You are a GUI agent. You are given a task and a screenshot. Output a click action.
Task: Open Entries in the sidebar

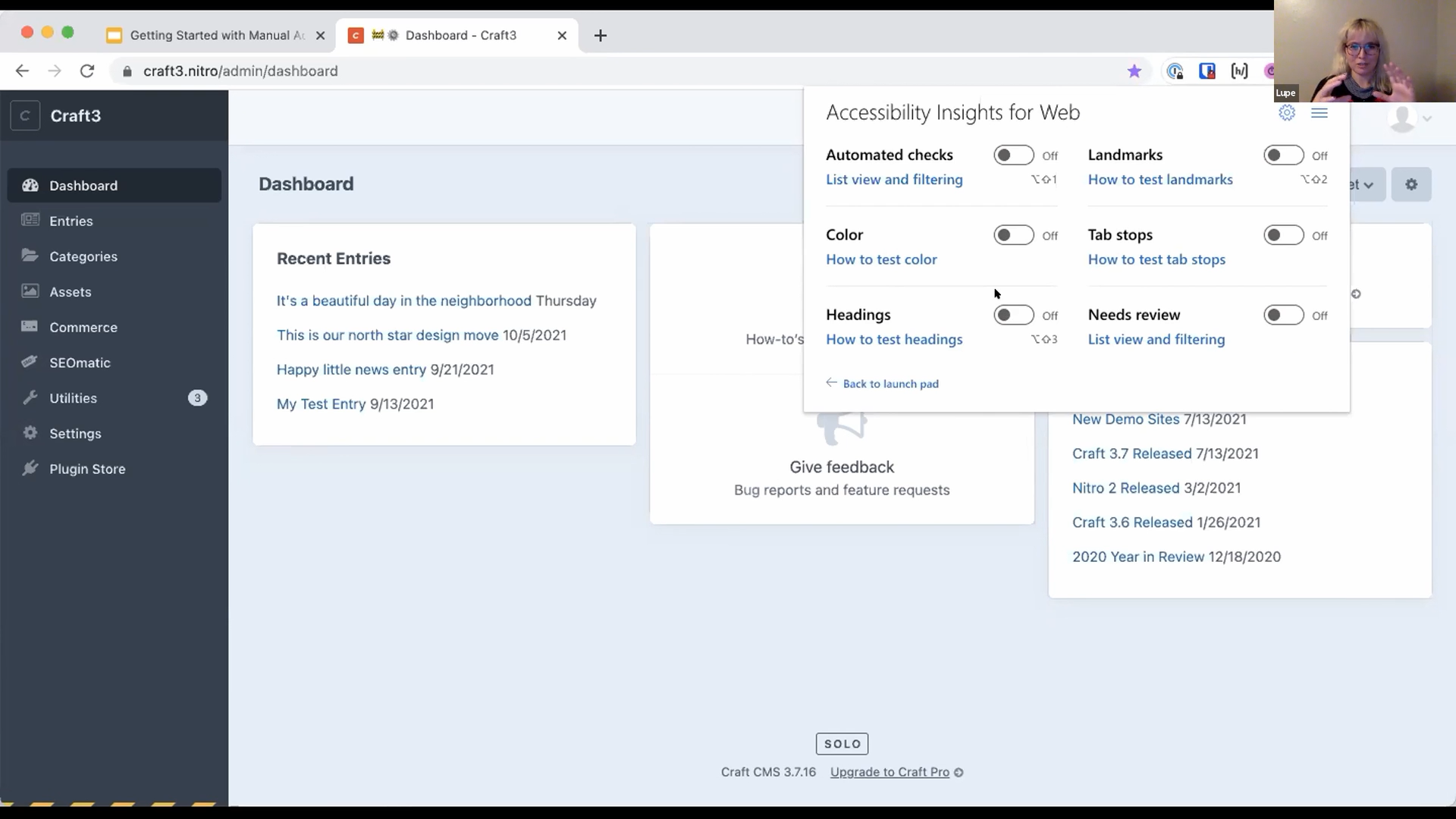(x=115, y=221)
